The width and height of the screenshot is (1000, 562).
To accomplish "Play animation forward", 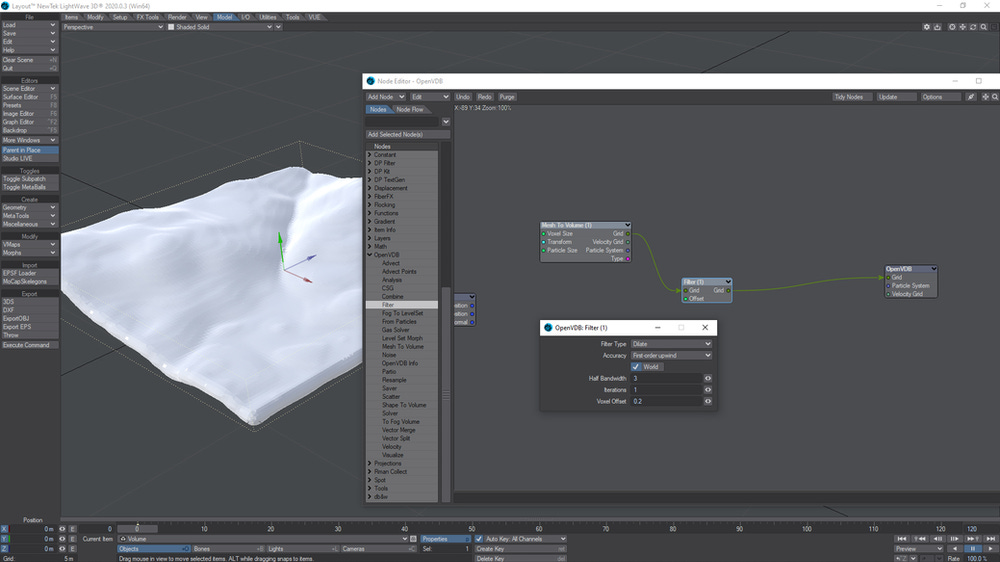I will pyautogui.click(x=991, y=549).
